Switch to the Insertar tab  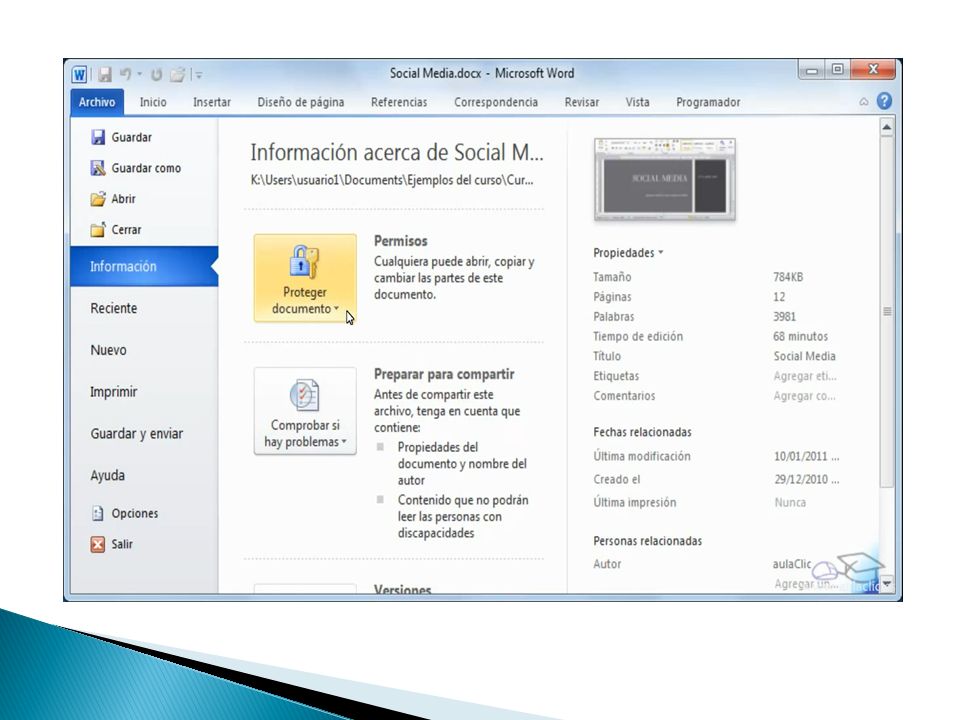point(212,102)
